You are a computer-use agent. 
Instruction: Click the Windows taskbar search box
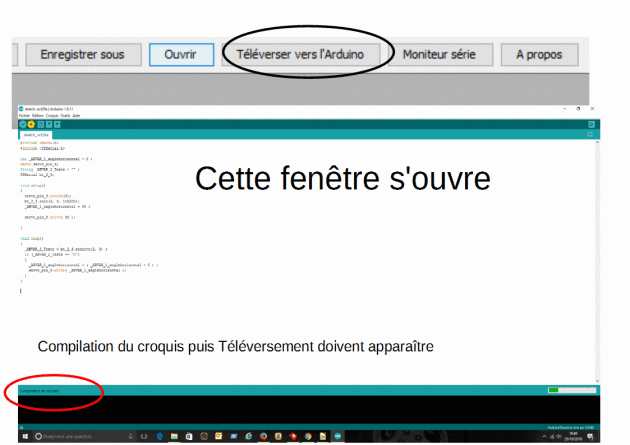pos(70,437)
